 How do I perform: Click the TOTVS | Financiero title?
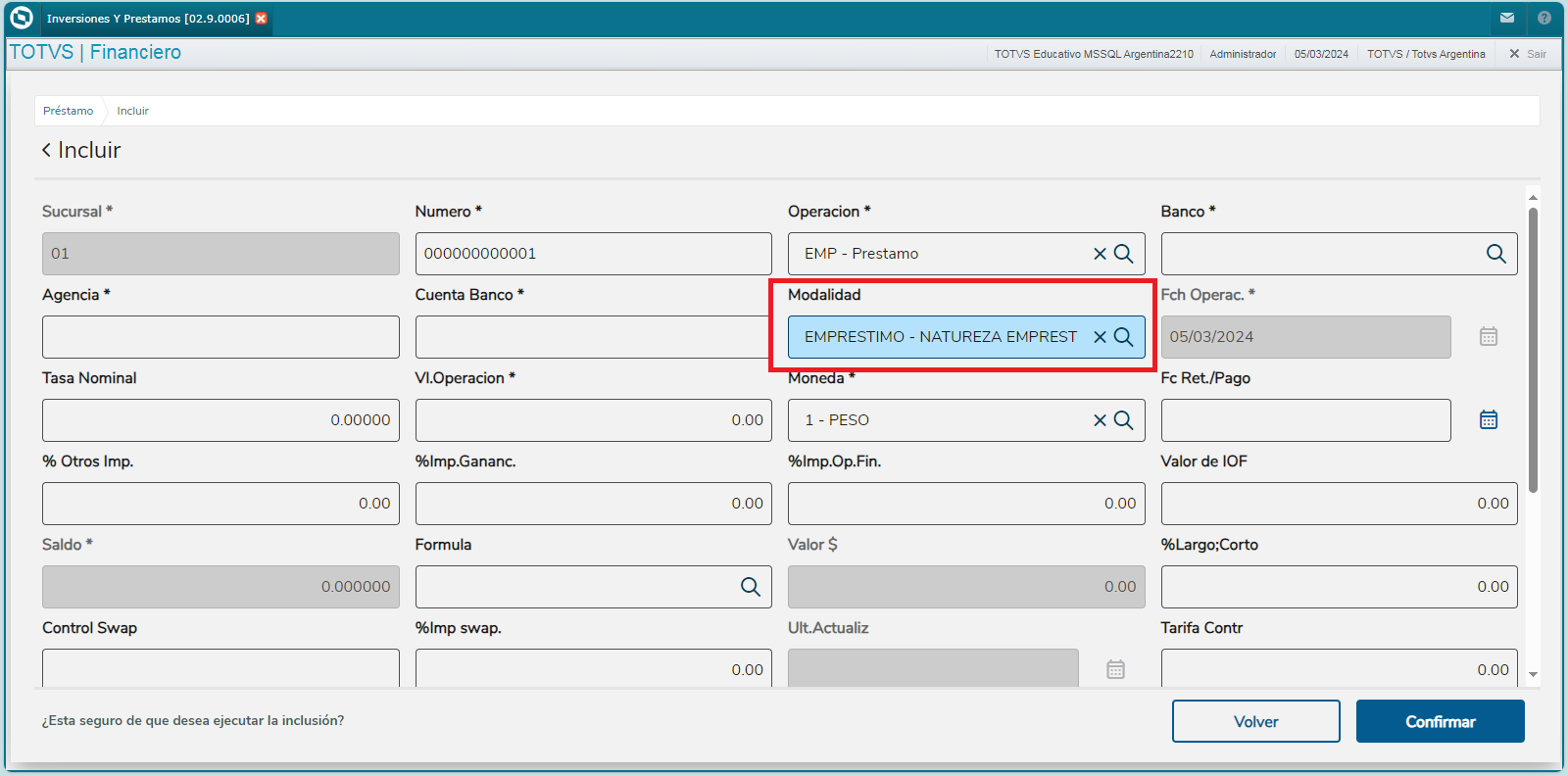95,52
